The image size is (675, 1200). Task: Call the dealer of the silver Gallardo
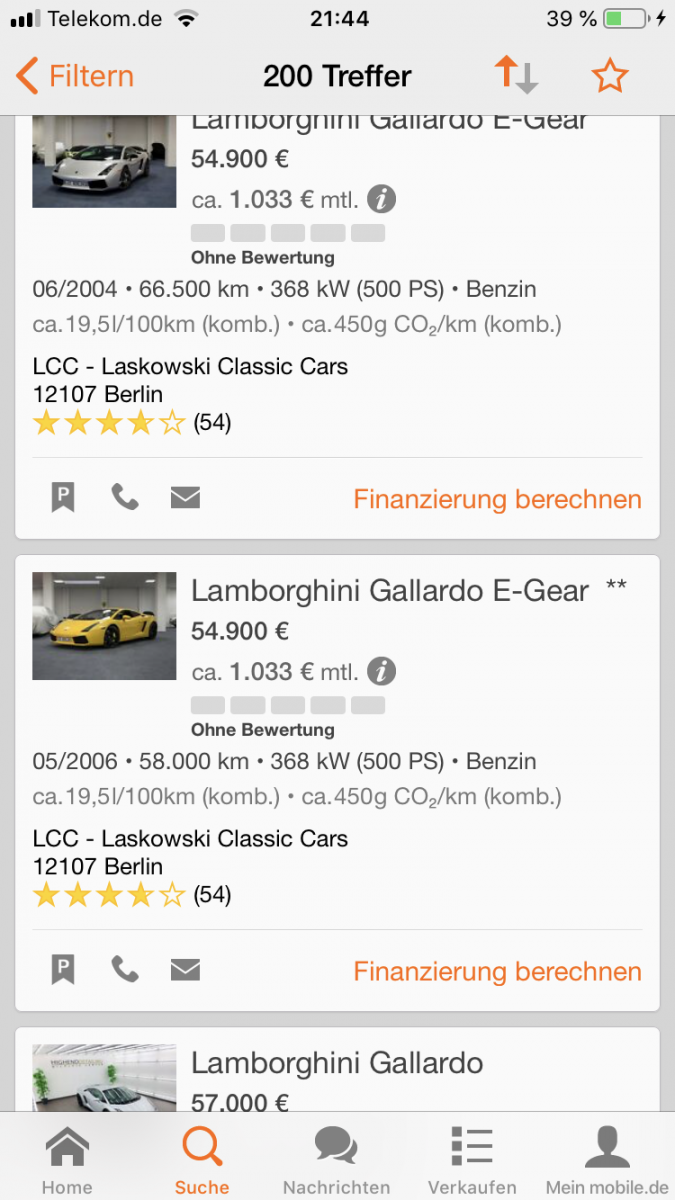pos(125,497)
